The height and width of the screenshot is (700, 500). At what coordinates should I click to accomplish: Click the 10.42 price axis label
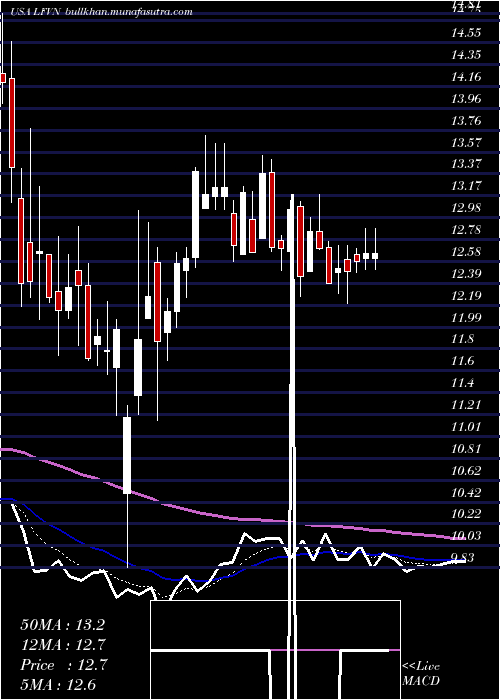[x=466, y=492]
